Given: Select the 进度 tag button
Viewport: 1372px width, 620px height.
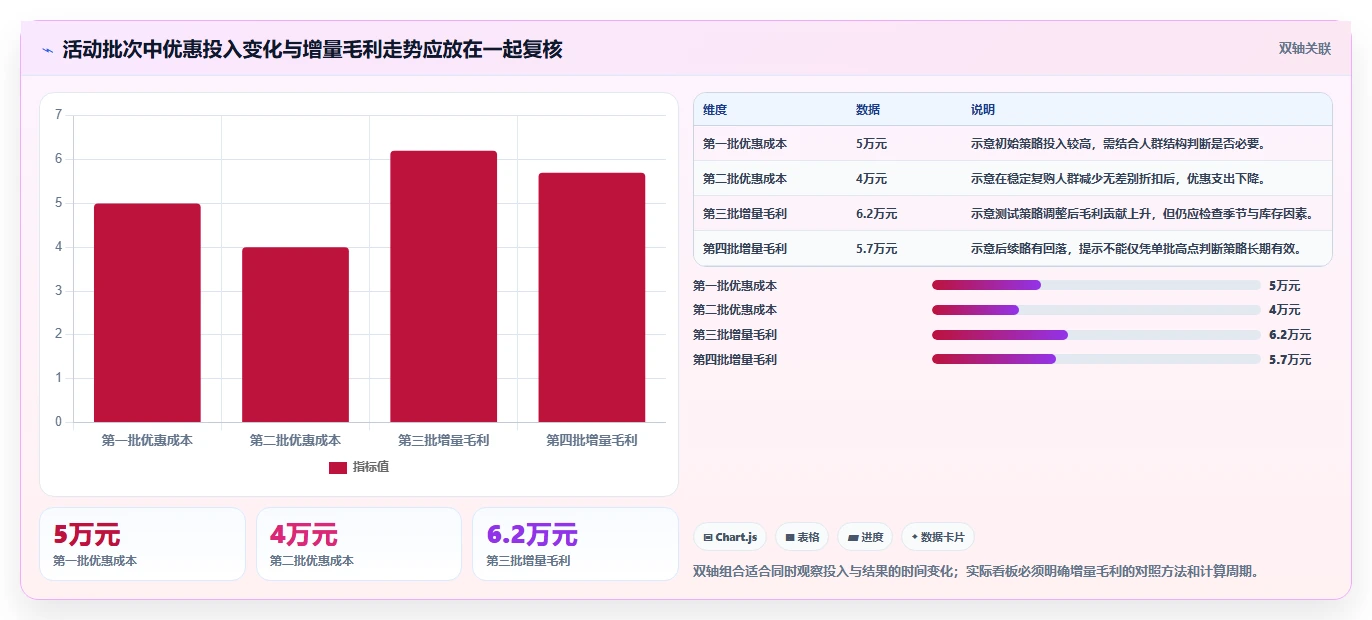Looking at the screenshot, I should 865,537.
